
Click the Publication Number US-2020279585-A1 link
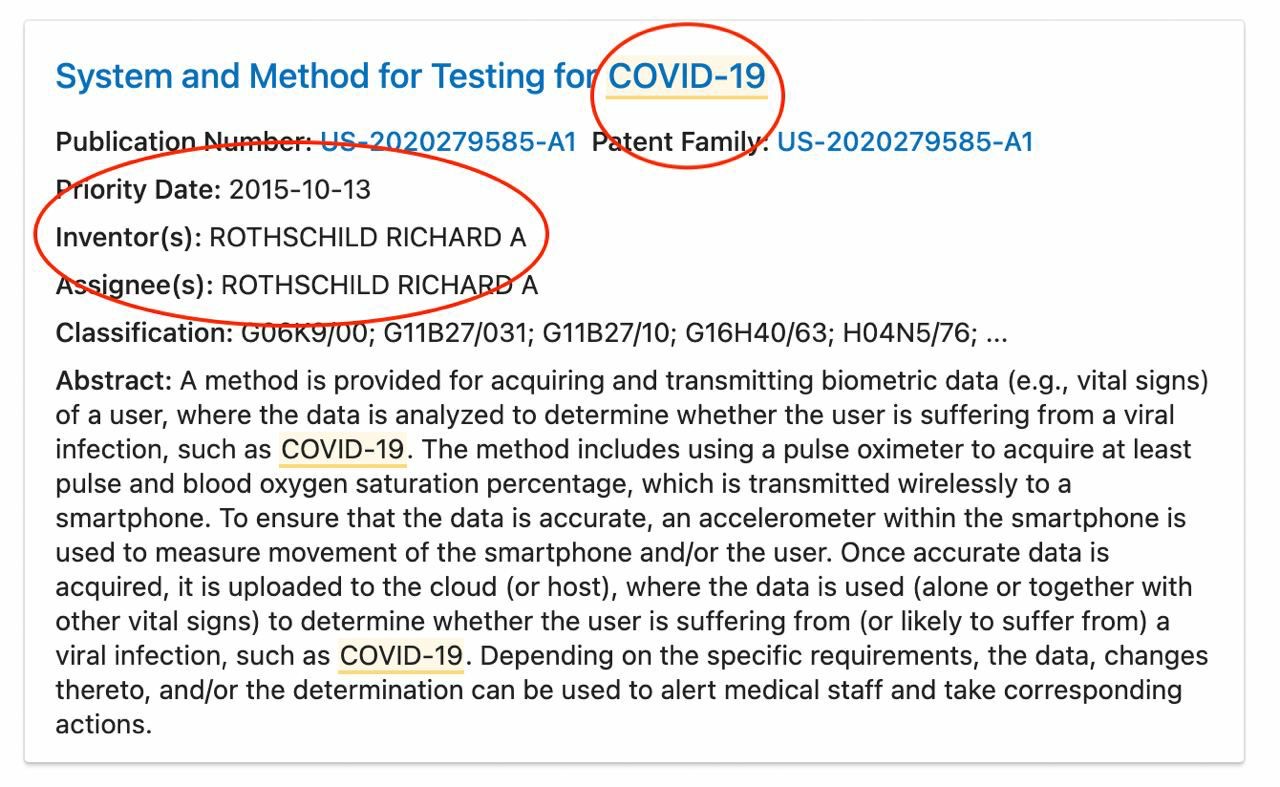pos(448,142)
